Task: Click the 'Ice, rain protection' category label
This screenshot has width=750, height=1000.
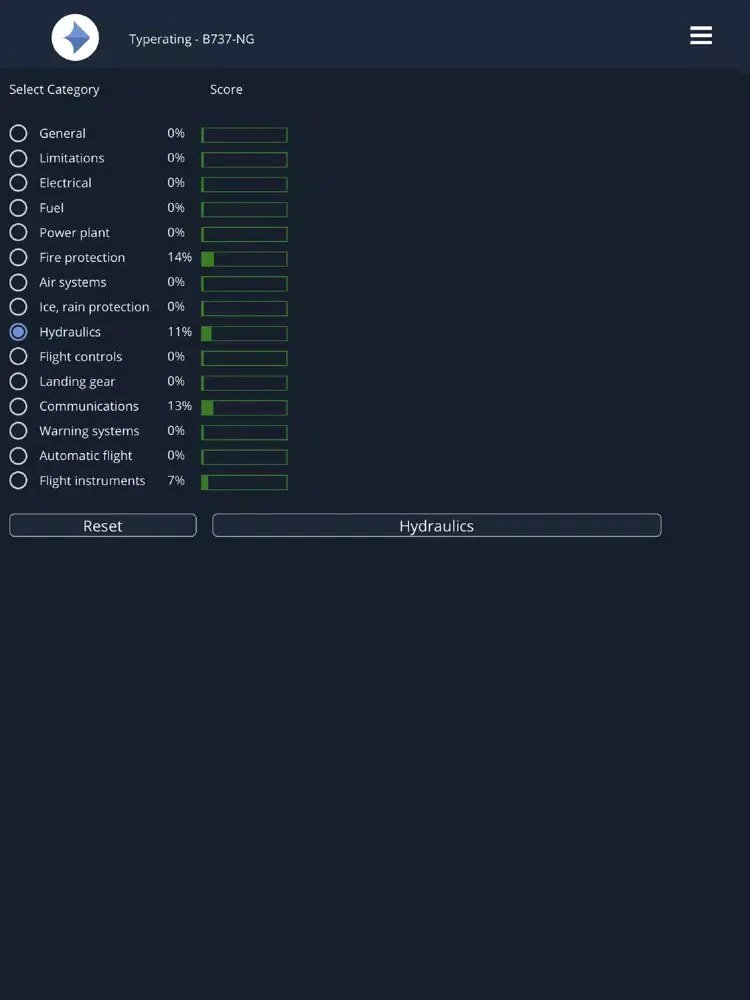Action: 94,307
